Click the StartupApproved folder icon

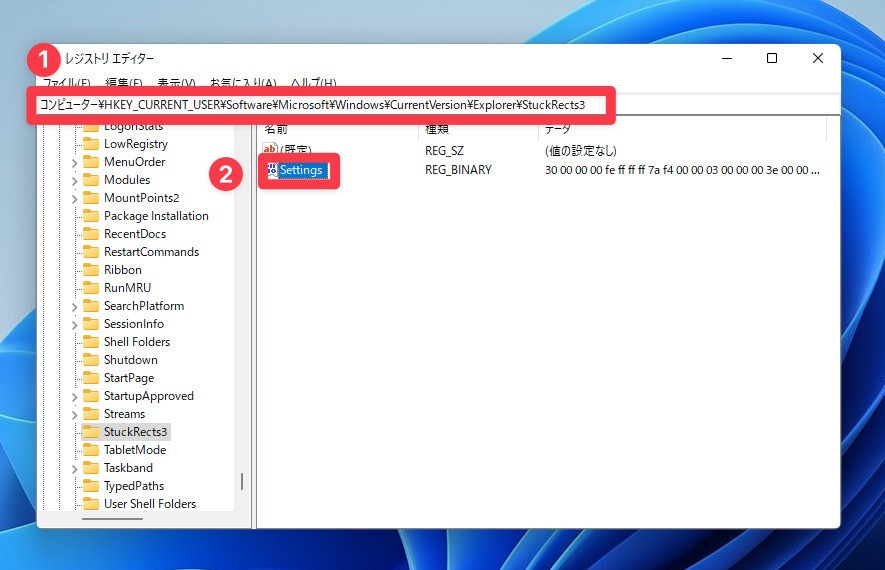coord(91,396)
